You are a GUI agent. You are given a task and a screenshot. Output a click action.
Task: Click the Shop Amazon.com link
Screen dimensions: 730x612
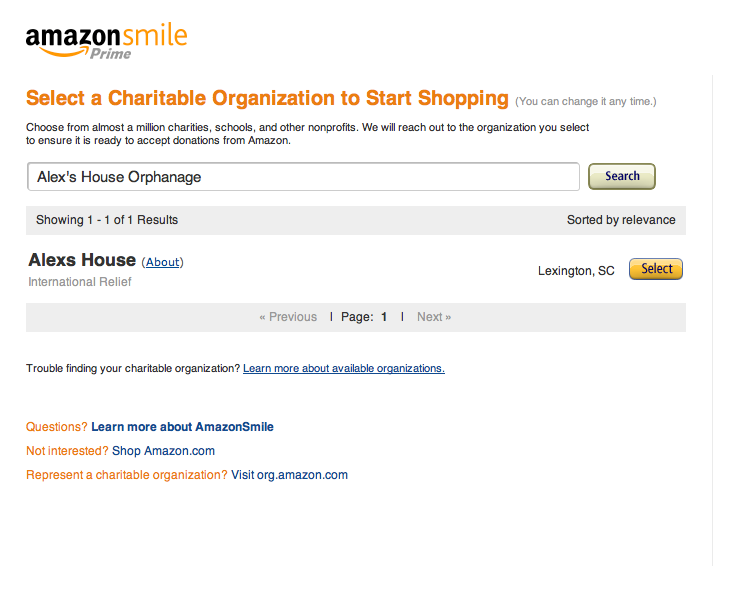163,451
